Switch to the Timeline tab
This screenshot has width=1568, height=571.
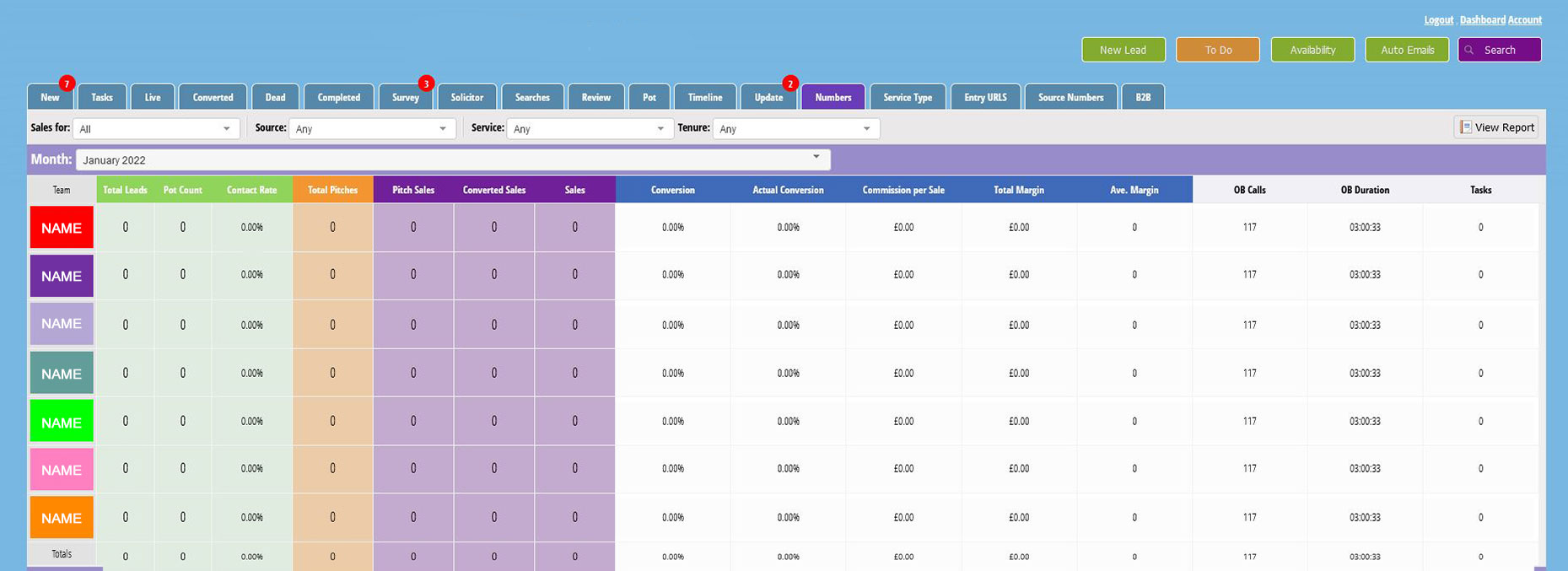pyautogui.click(x=704, y=98)
